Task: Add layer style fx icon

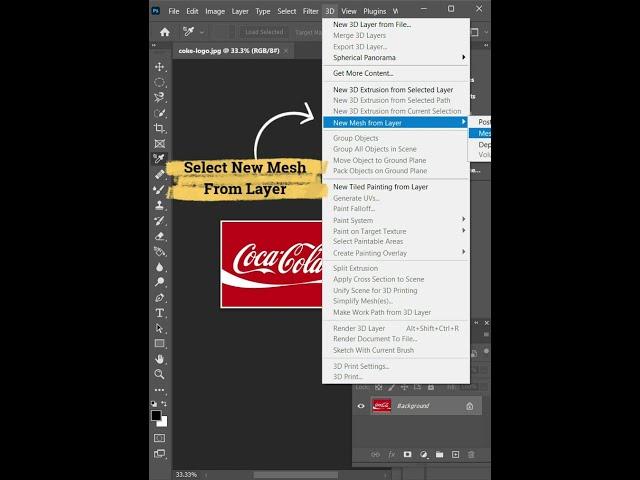Action: [x=391, y=454]
